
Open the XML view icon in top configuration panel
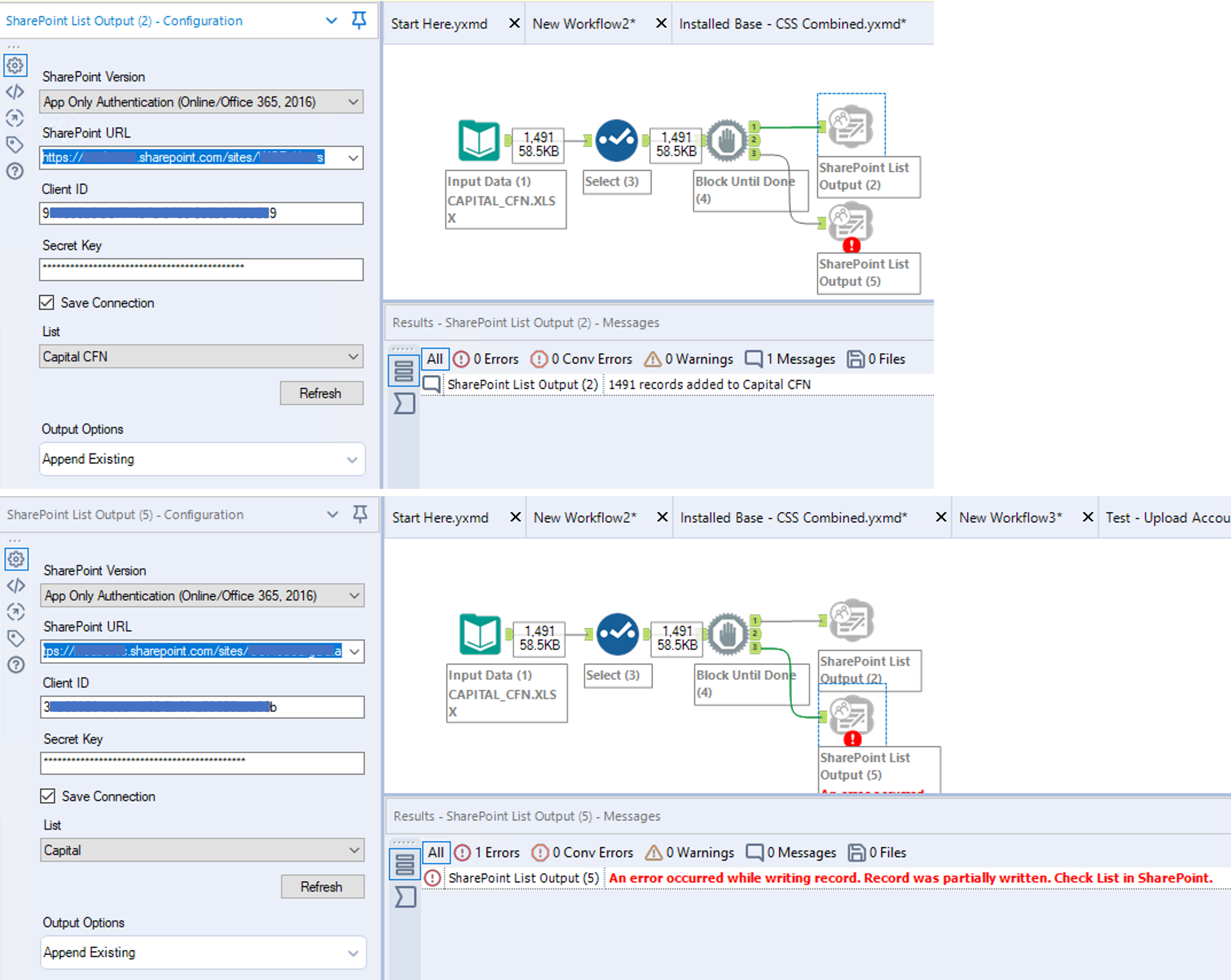click(15, 92)
